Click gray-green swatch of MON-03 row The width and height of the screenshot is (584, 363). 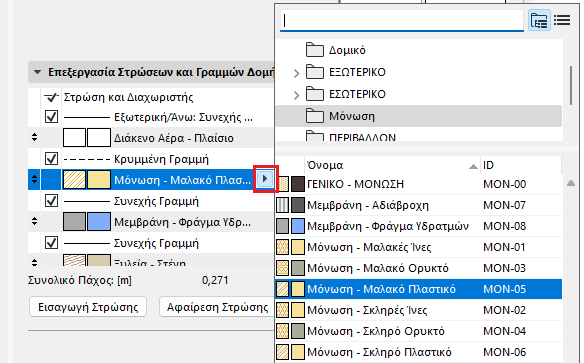(x=298, y=268)
